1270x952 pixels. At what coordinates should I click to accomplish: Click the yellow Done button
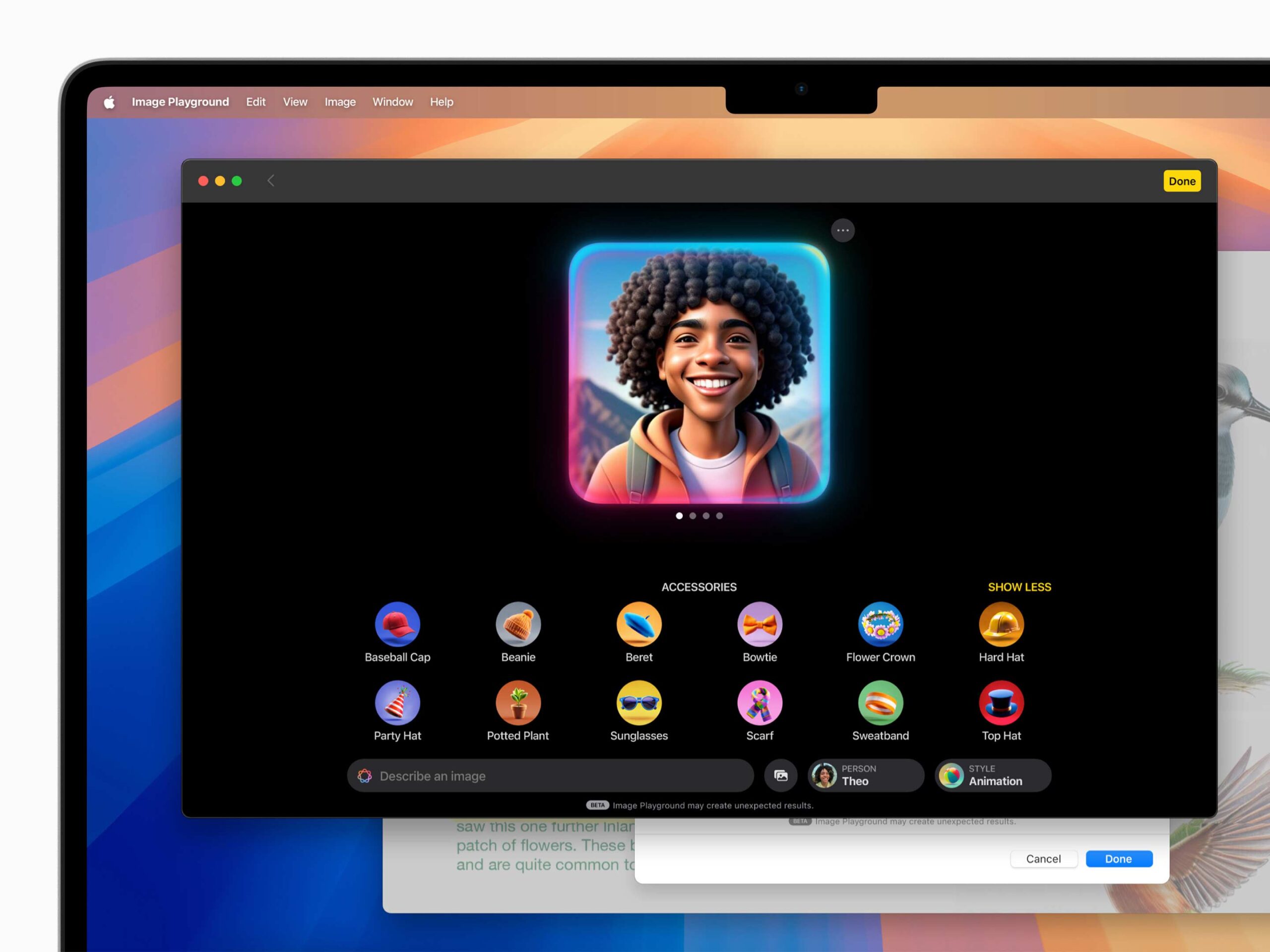[1182, 181]
